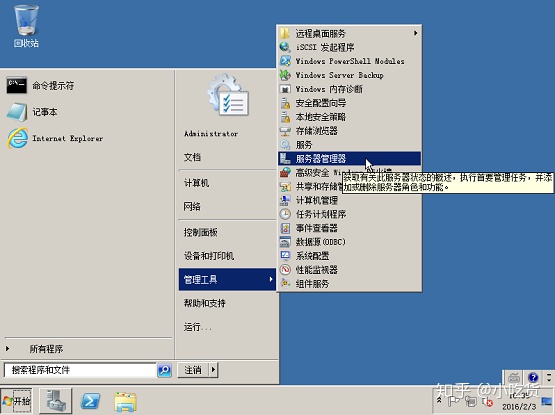The height and width of the screenshot is (415, 555).
Task: Launch PowerShell from the taskbar
Action: click(x=91, y=402)
